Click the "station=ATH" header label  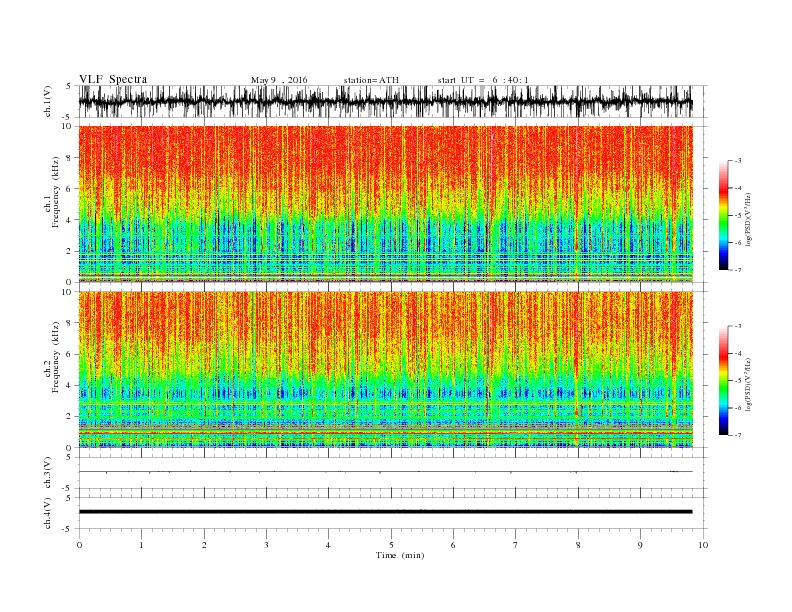pos(371,80)
